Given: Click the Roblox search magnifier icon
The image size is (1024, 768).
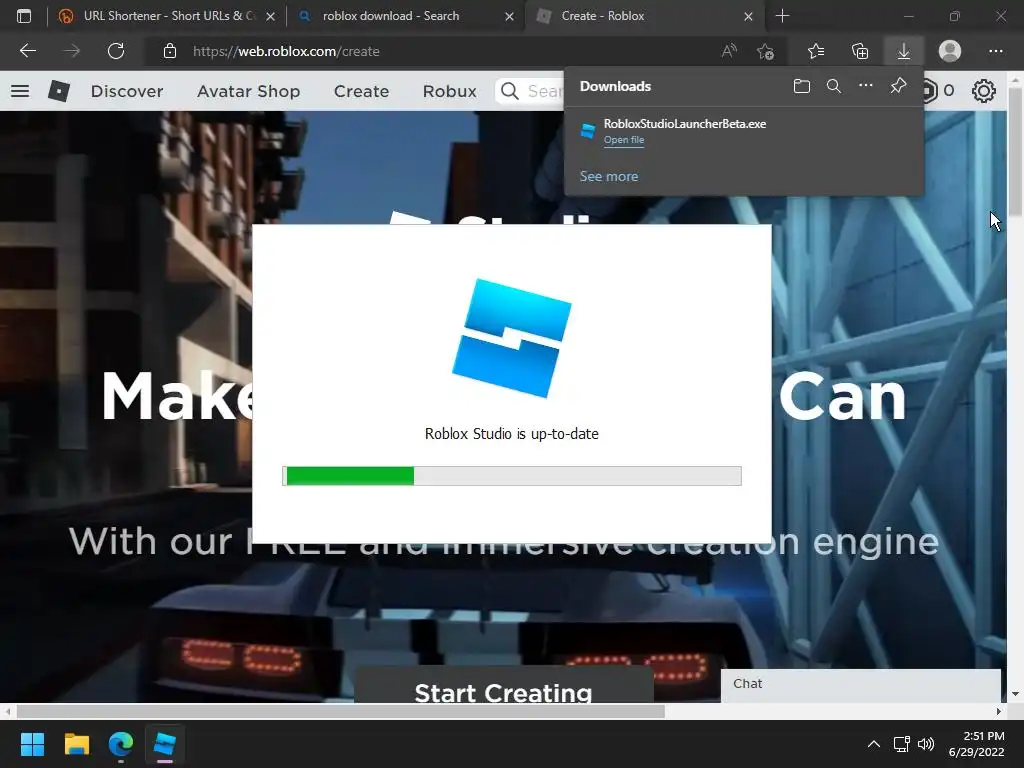Looking at the screenshot, I should click(509, 91).
